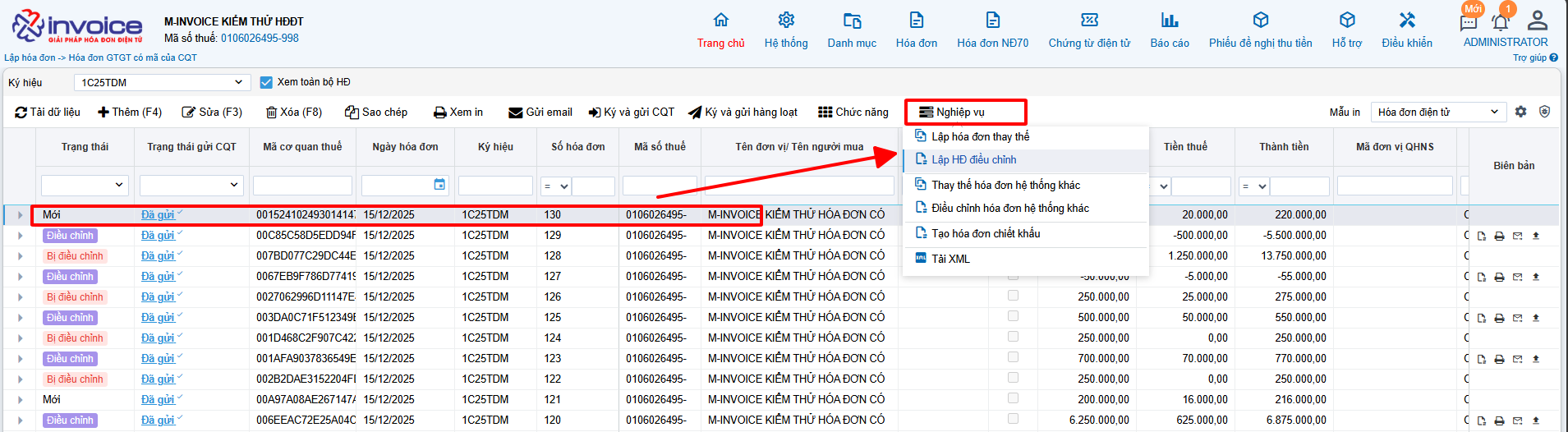Viewport: 1568px width, 432px height.
Task: Click settings gear next to Mẫu in
Action: [1520, 112]
